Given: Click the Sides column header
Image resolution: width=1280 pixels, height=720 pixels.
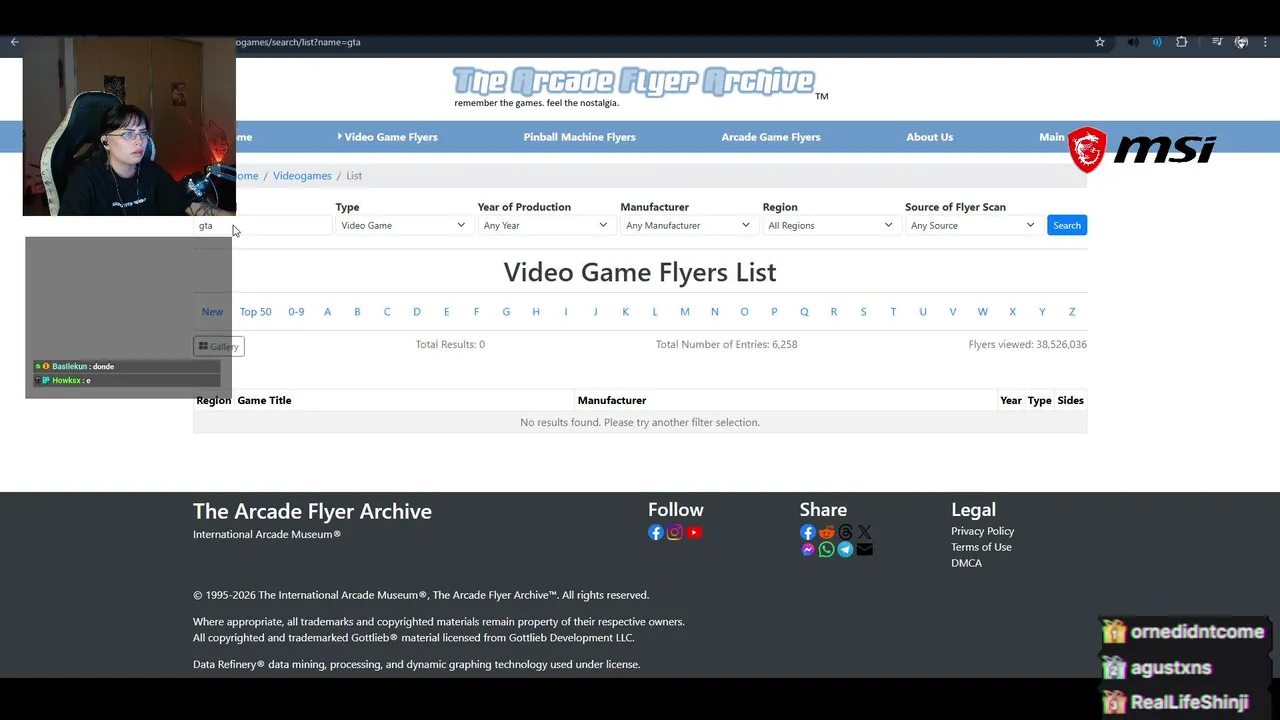Looking at the screenshot, I should point(1070,400).
